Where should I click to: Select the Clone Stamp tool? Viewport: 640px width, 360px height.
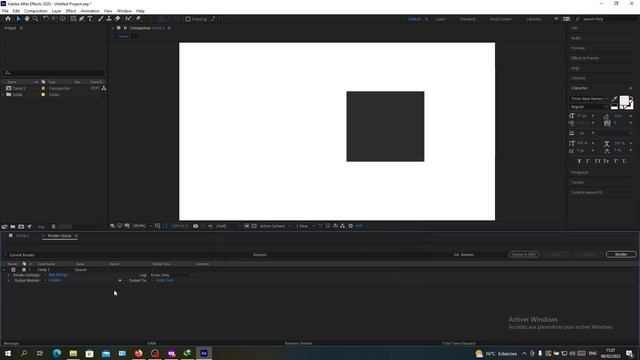point(109,19)
